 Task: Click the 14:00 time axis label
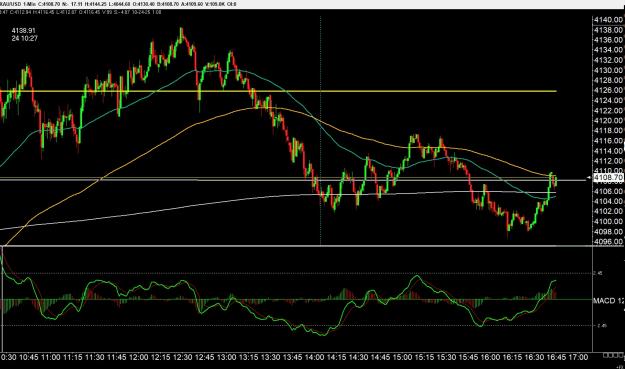click(x=314, y=357)
